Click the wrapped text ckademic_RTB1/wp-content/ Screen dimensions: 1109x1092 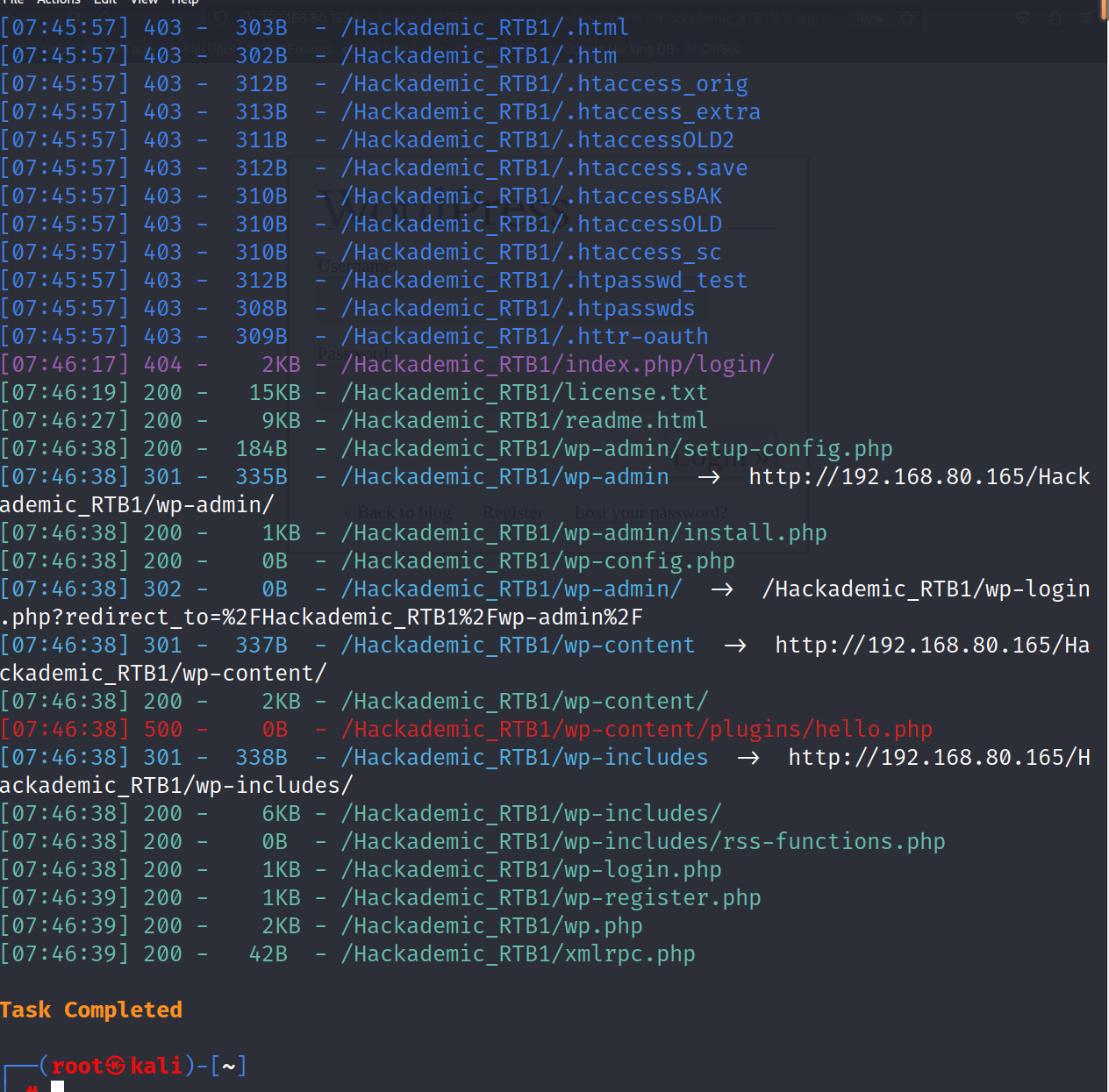tap(163, 673)
